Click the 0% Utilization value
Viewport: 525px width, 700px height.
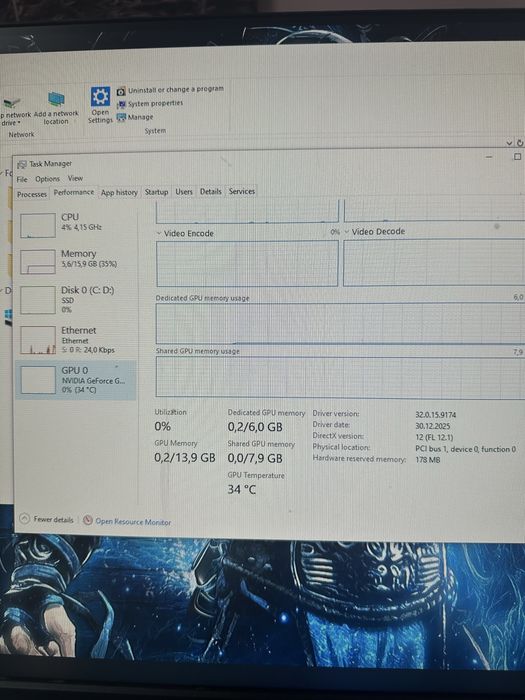(x=162, y=426)
